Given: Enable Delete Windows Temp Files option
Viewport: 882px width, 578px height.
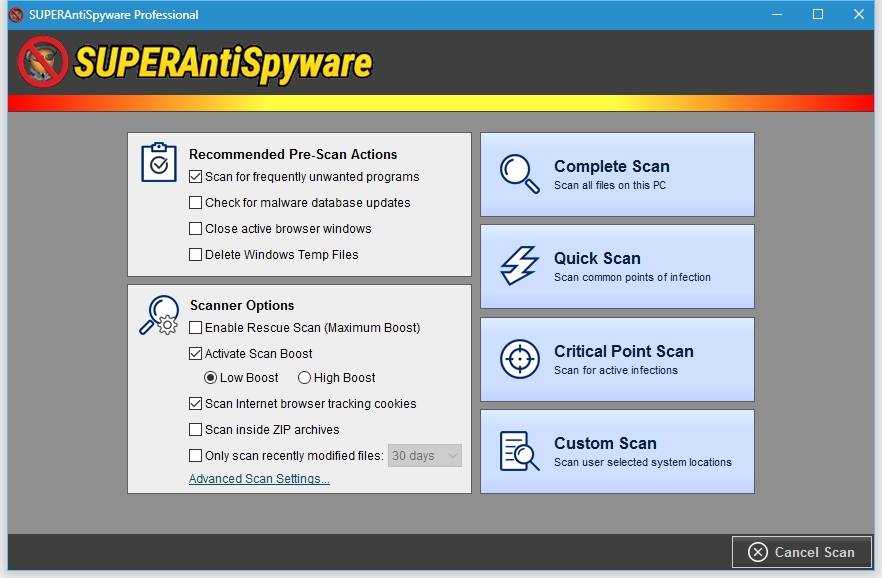Looking at the screenshot, I should pos(196,255).
